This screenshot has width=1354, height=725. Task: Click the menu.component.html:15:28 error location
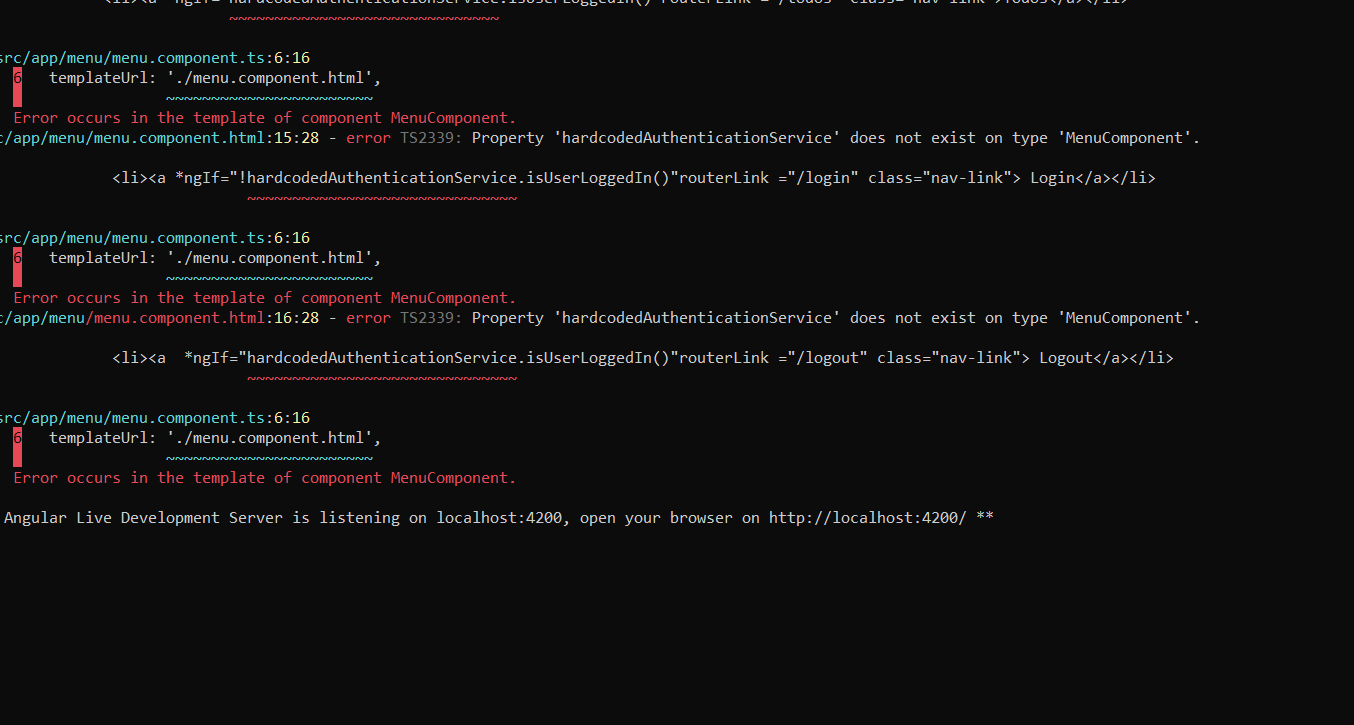pyautogui.click(x=160, y=137)
